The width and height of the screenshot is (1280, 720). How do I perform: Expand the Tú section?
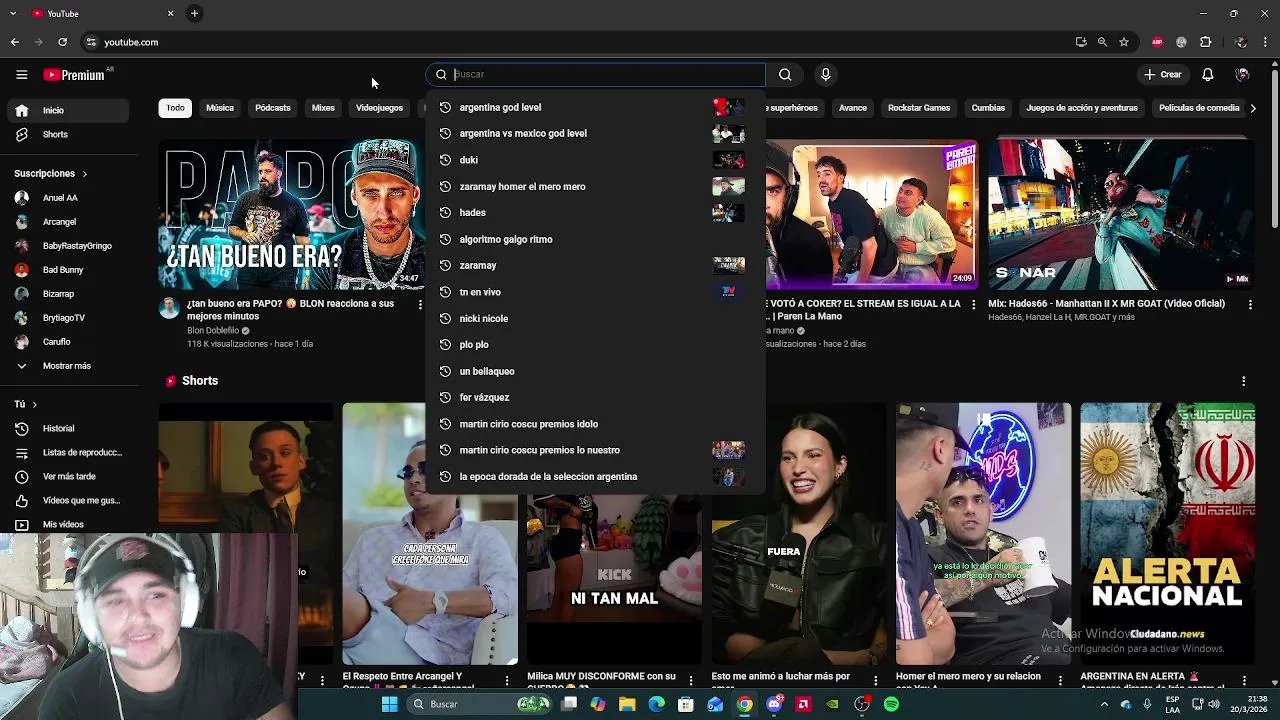[x=26, y=404]
